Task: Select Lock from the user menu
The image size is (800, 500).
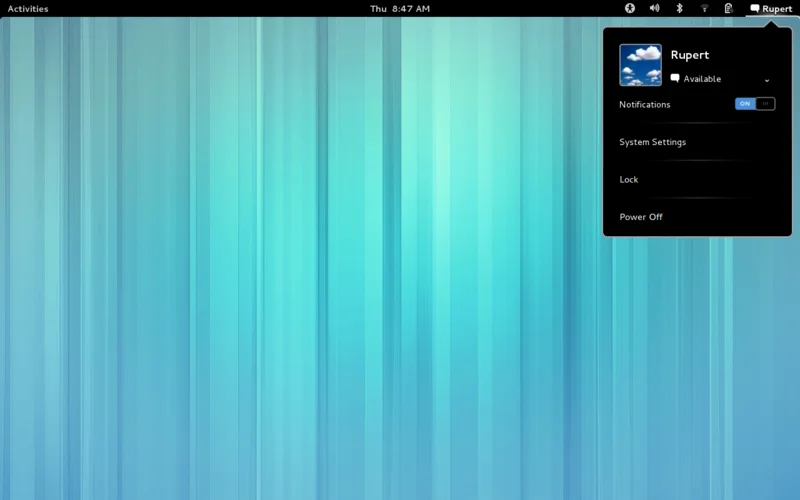Action: pyautogui.click(x=629, y=179)
